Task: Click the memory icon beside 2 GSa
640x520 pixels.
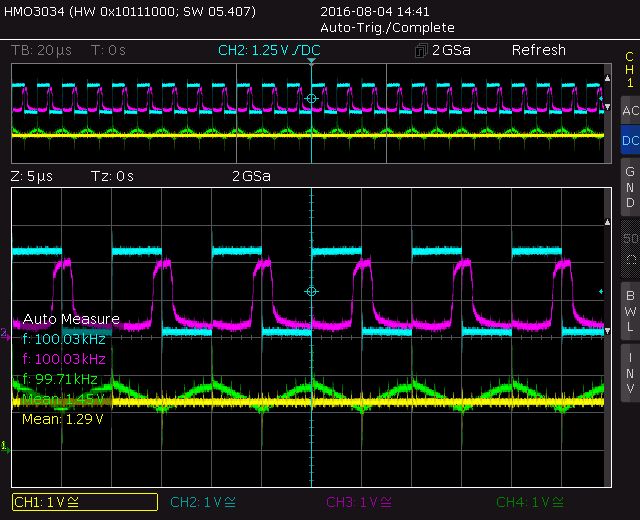Action: pos(421,50)
